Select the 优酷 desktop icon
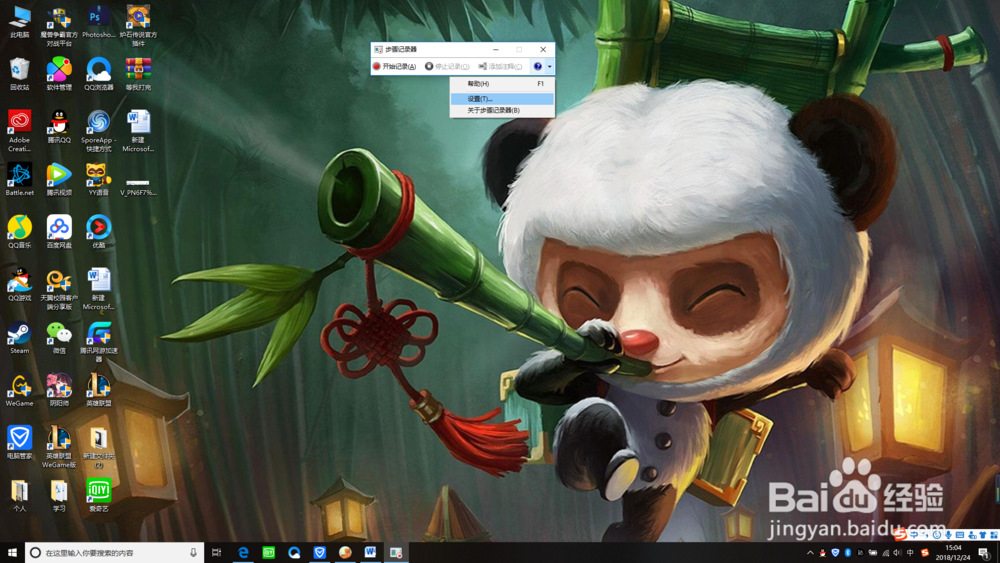 tap(98, 232)
